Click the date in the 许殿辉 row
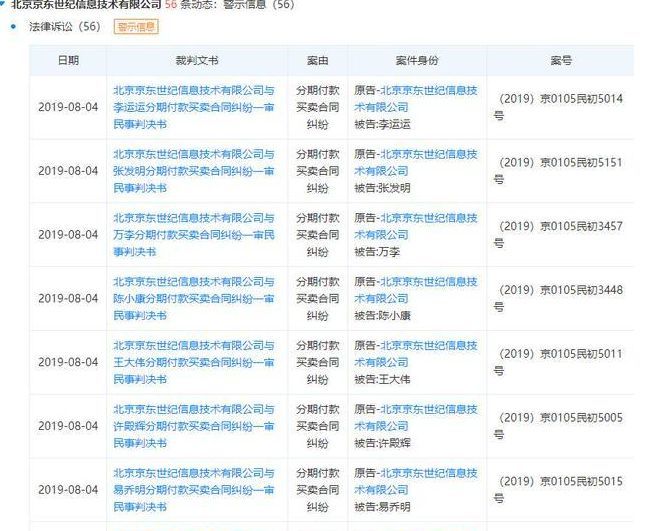 pos(68,426)
